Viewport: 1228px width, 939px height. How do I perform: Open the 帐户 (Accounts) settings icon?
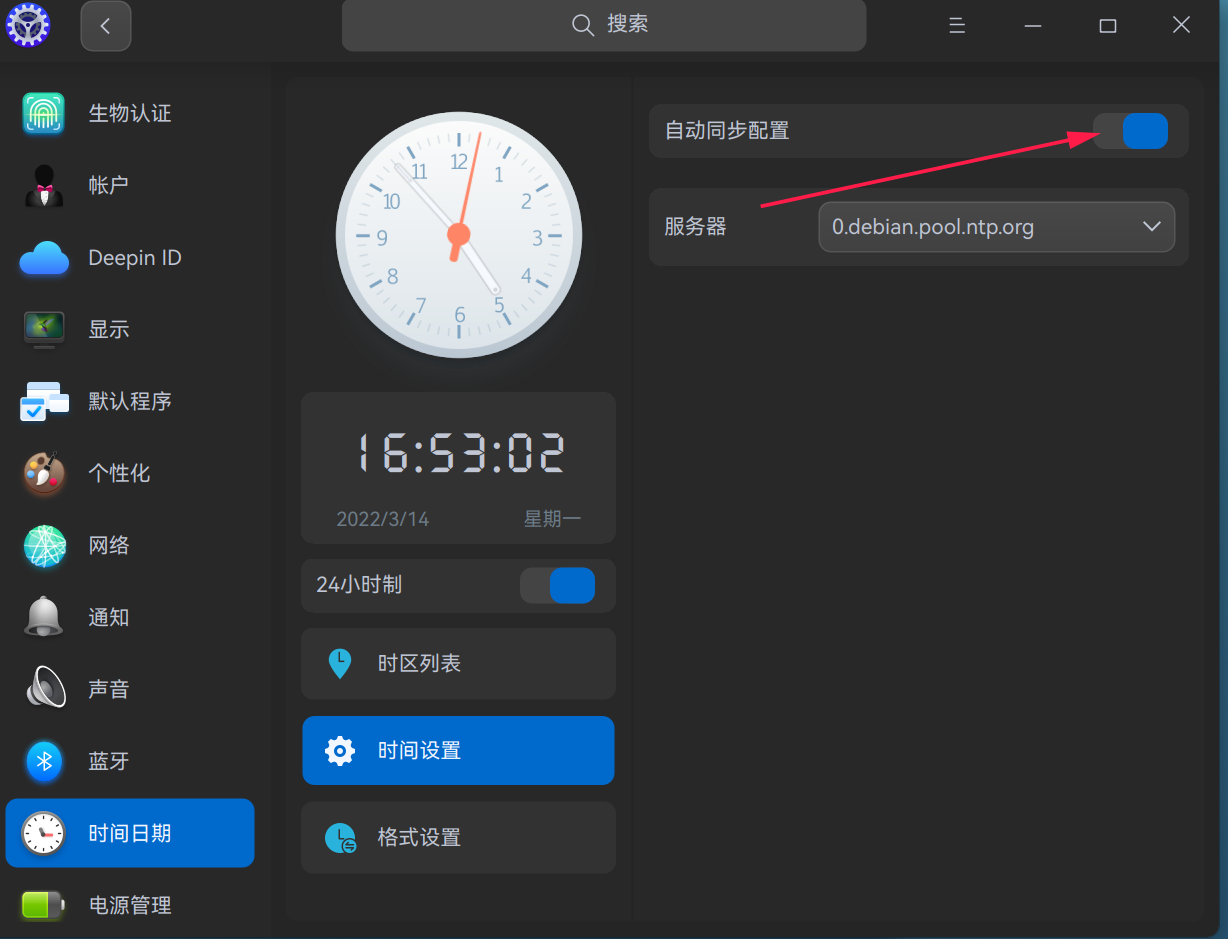click(x=43, y=185)
